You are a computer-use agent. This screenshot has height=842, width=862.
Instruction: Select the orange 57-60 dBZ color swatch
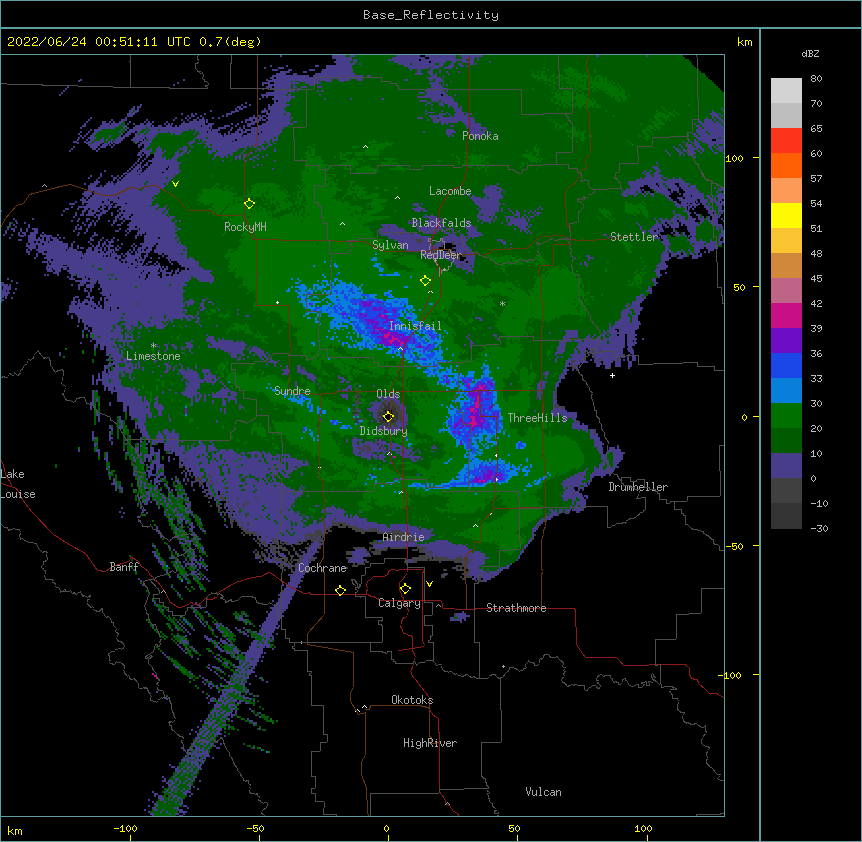[786, 165]
